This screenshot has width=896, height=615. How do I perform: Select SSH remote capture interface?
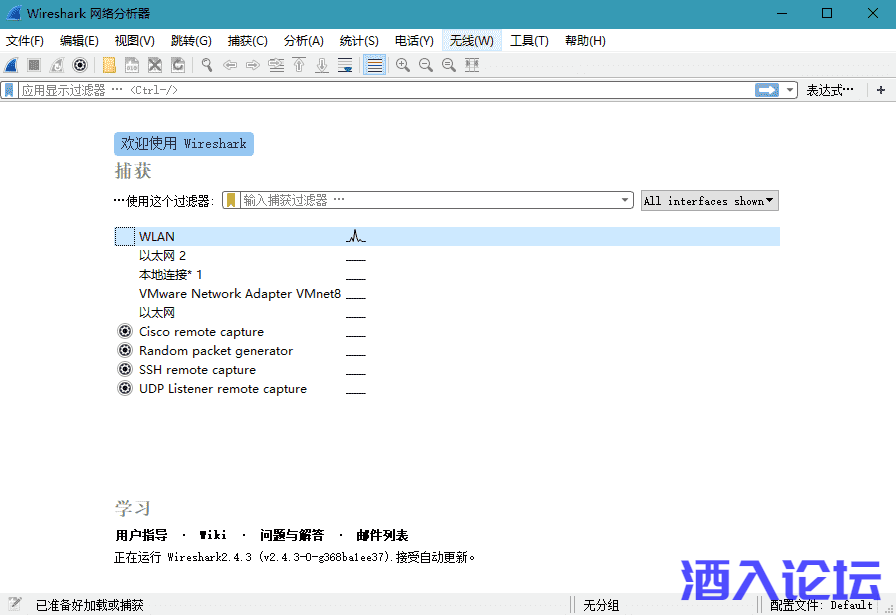[447, 370]
